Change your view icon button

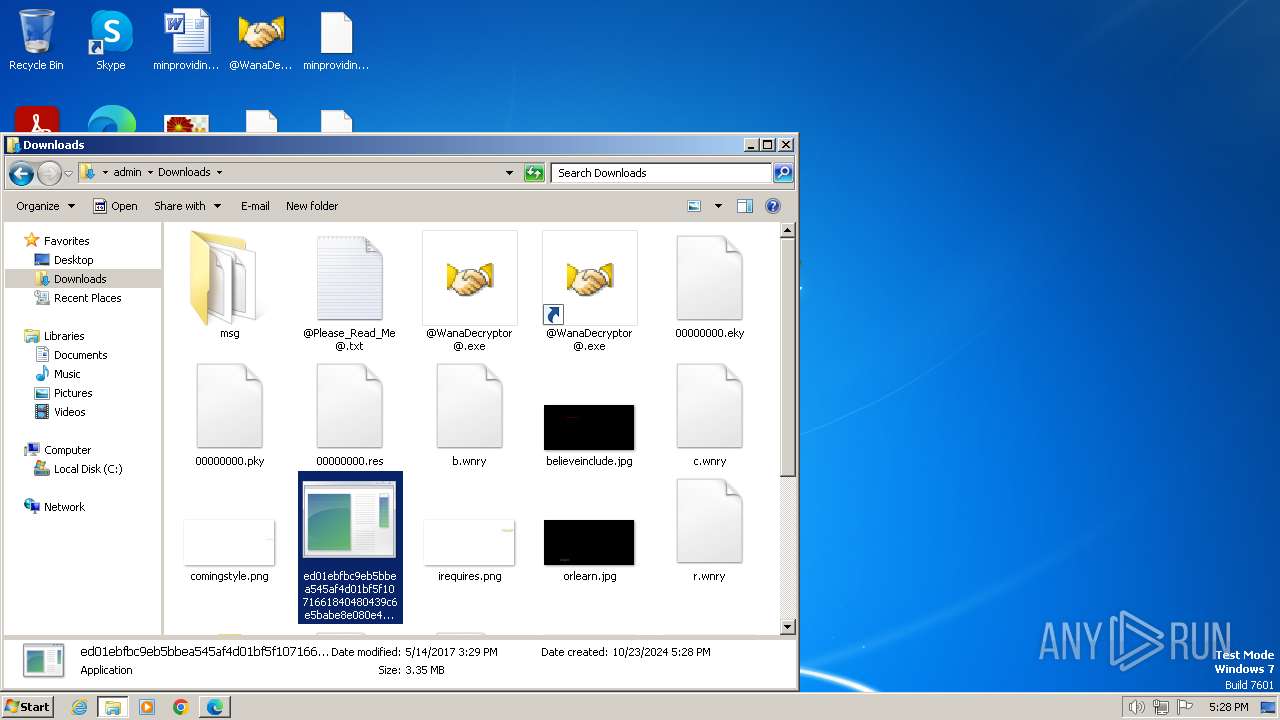point(694,206)
